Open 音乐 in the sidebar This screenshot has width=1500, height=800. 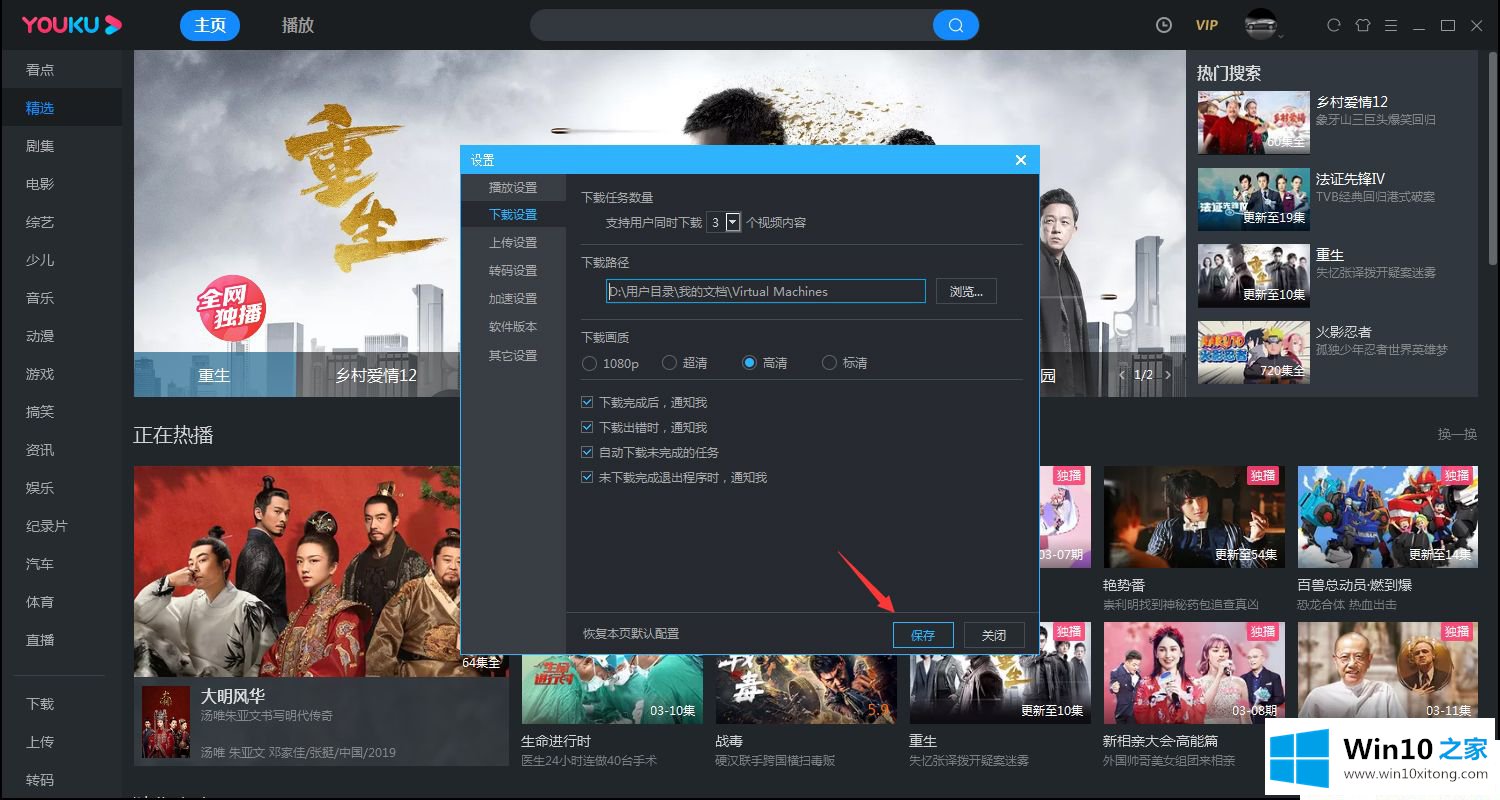point(40,298)
